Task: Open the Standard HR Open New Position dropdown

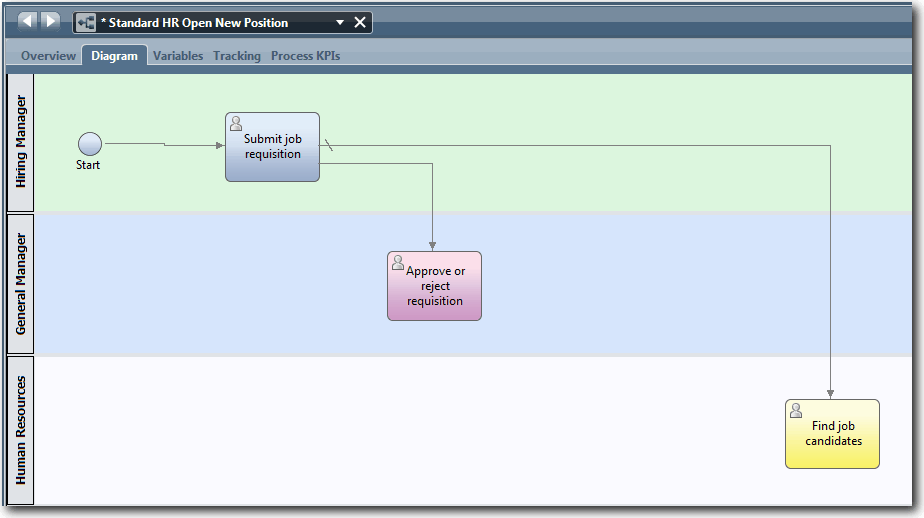Action: click(340, 23)
